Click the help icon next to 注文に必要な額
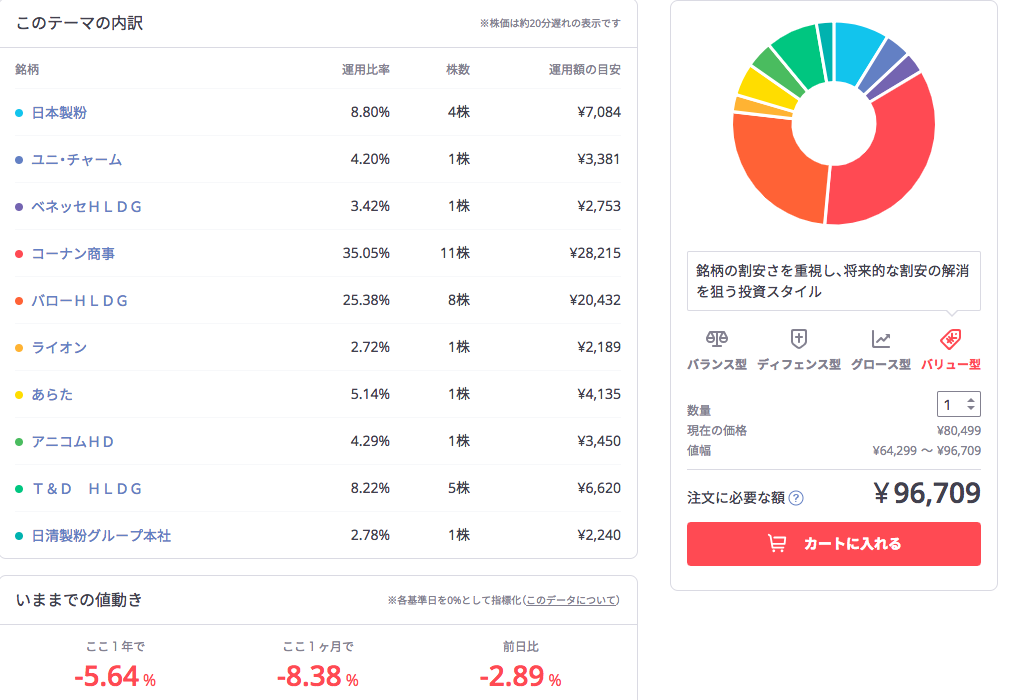The width and height of the screenshot is (1033, 700). [796, 498]
